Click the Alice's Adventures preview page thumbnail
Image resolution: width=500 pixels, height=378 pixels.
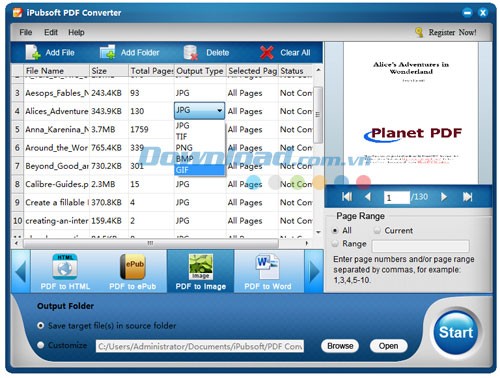point(411,113)
